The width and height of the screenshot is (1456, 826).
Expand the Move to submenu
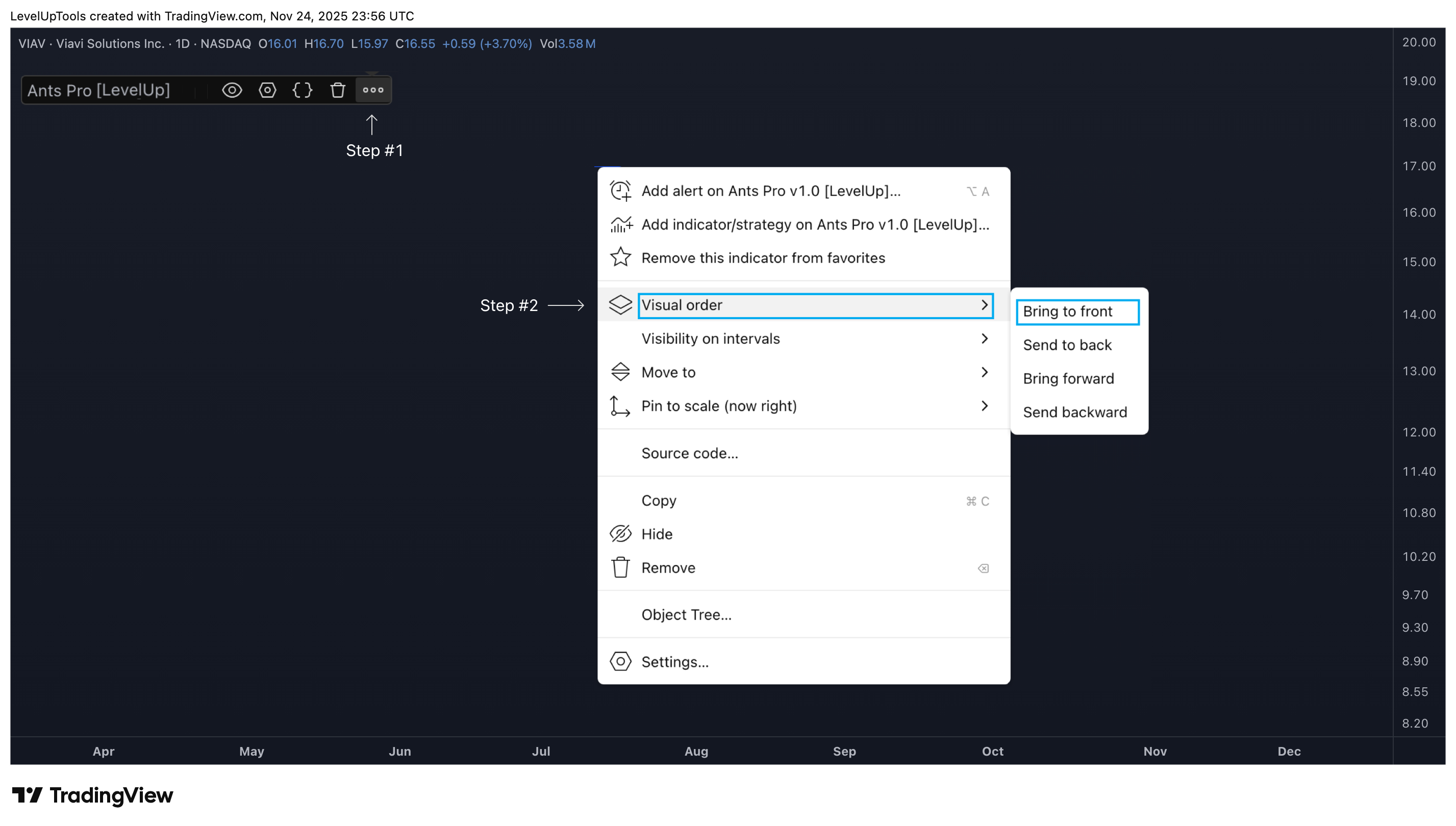coord(804,373)
